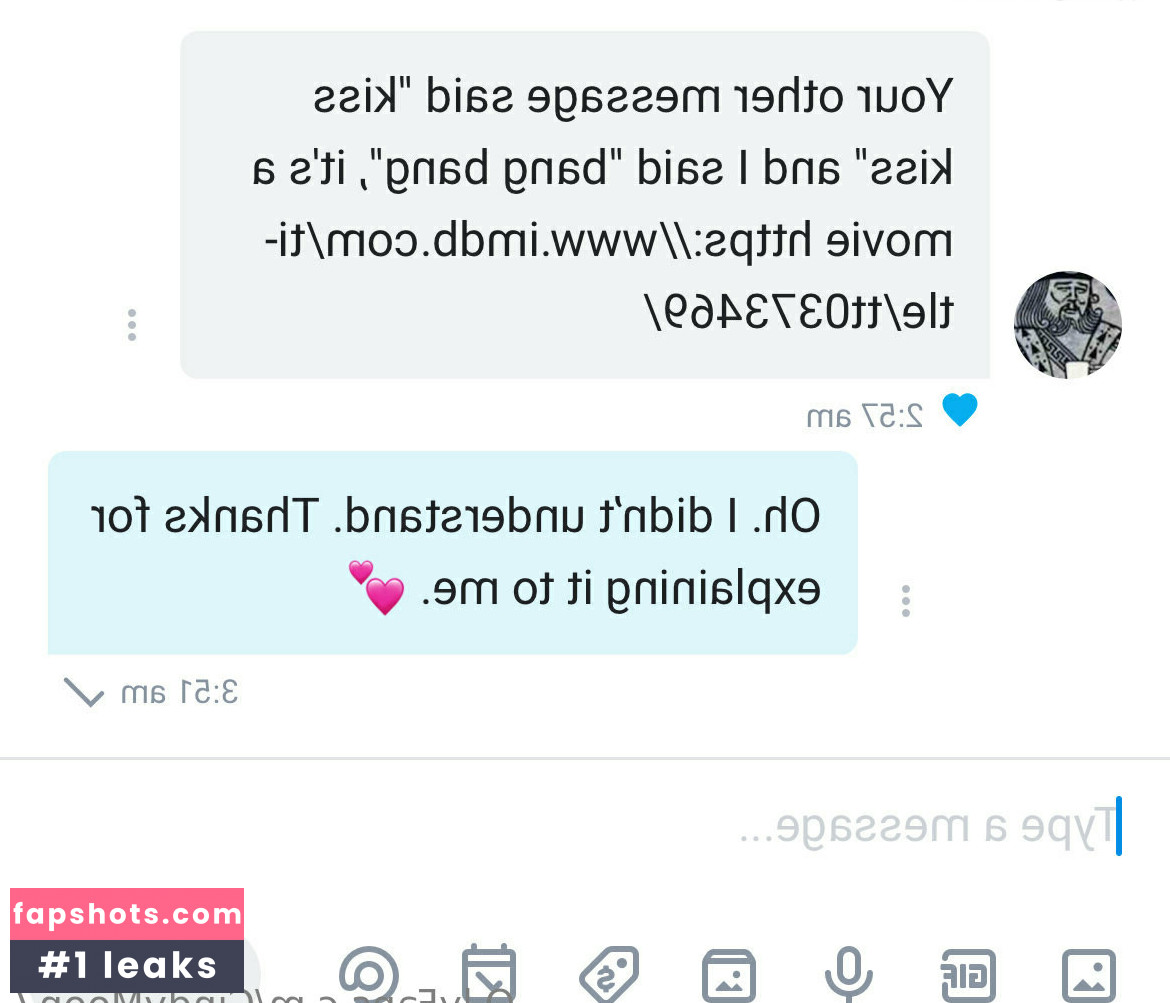Click the 2:57 am timestamp
The image size is (1170, 1003).
[x=865, y=416]
